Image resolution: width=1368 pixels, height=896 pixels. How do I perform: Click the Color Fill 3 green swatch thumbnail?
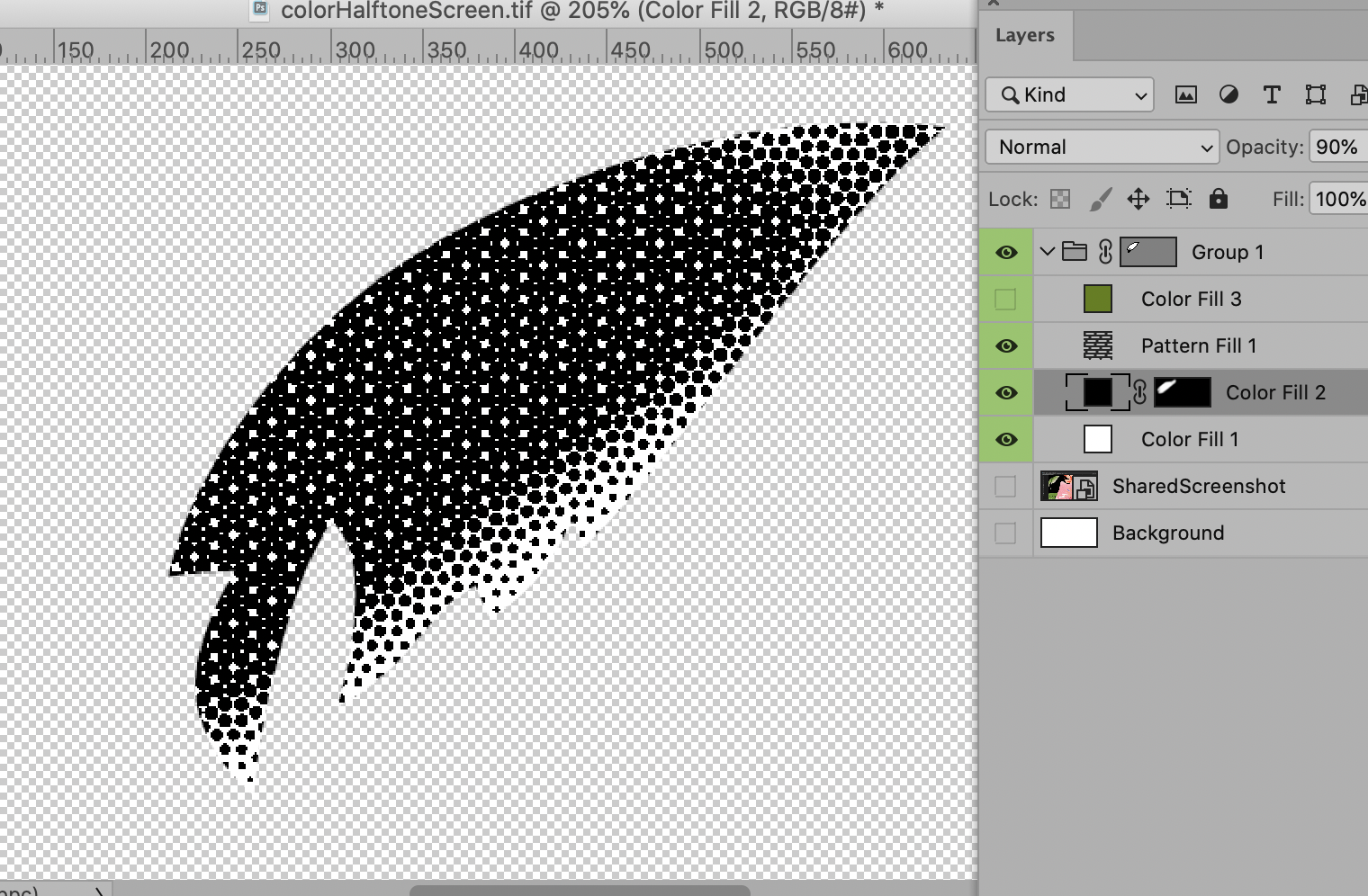[1098, 299]
